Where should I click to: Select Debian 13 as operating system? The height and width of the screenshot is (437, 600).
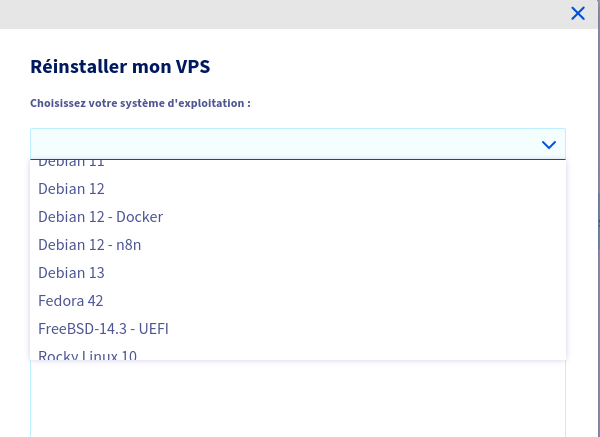(72, 272)
